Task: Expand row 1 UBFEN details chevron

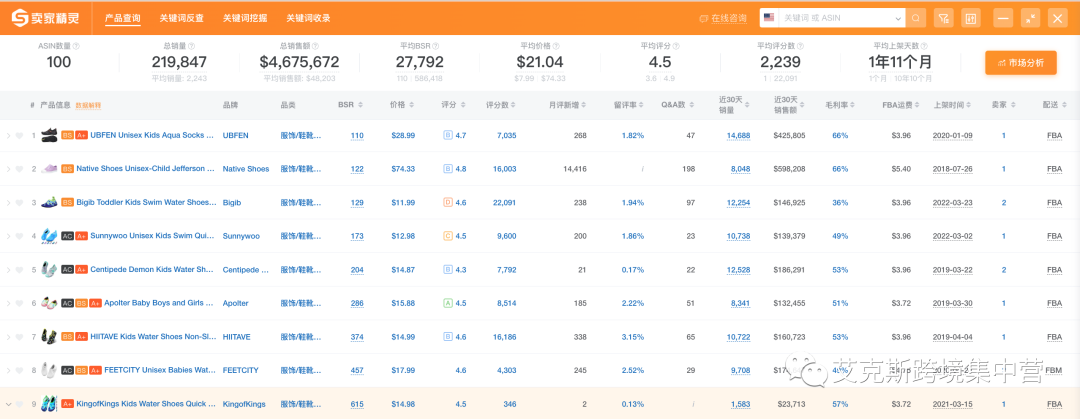Action: (8, 135)
